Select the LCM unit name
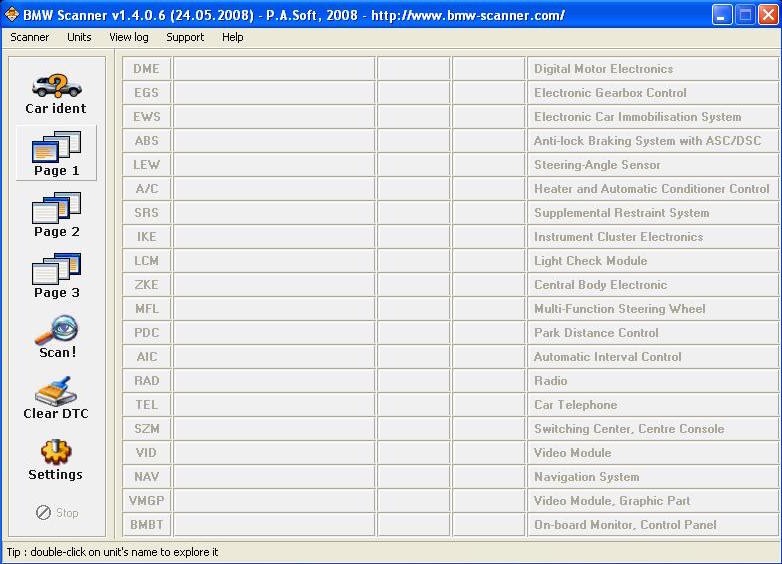 [147, 261]
